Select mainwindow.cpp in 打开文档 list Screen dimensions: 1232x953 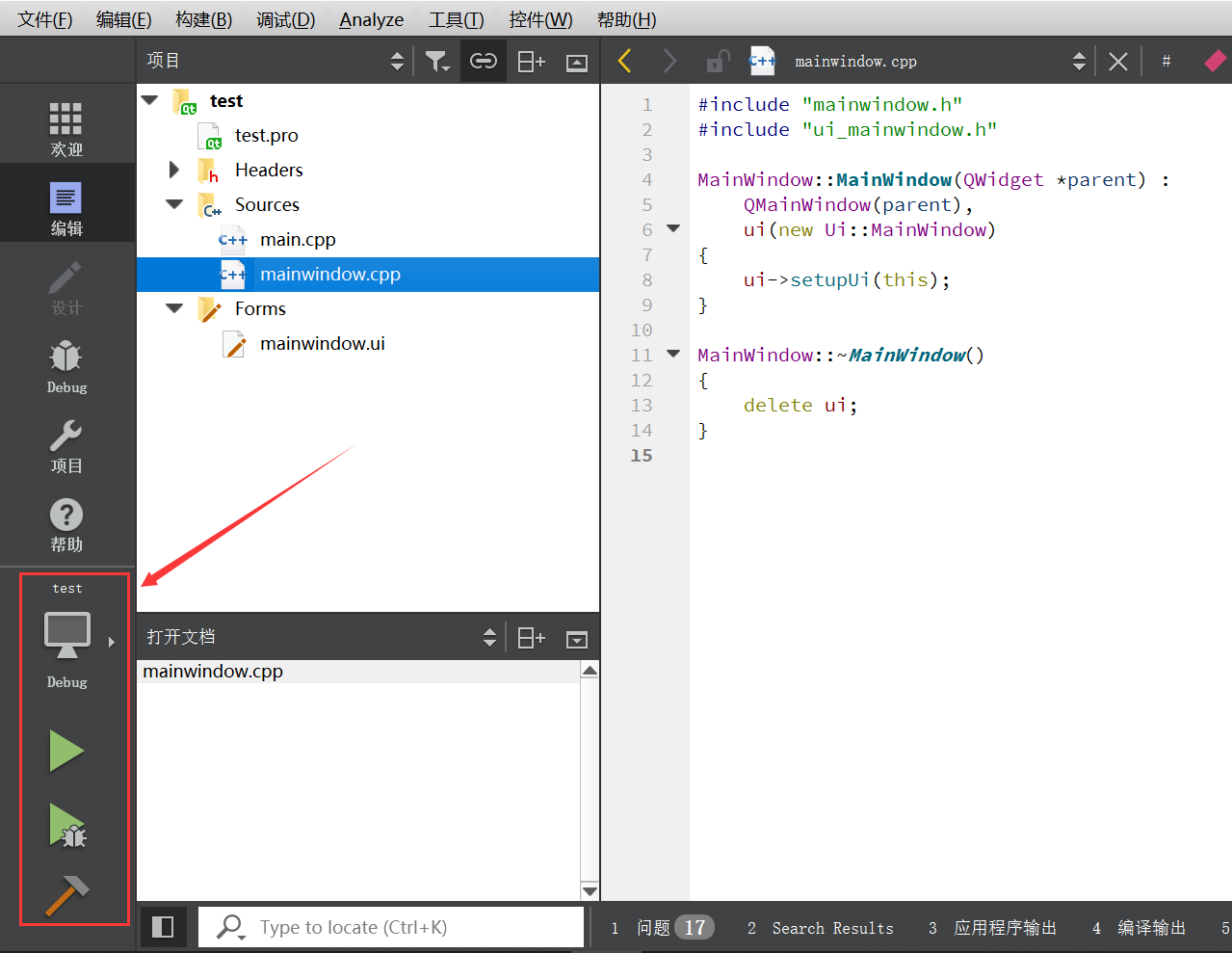pos(358,672)
